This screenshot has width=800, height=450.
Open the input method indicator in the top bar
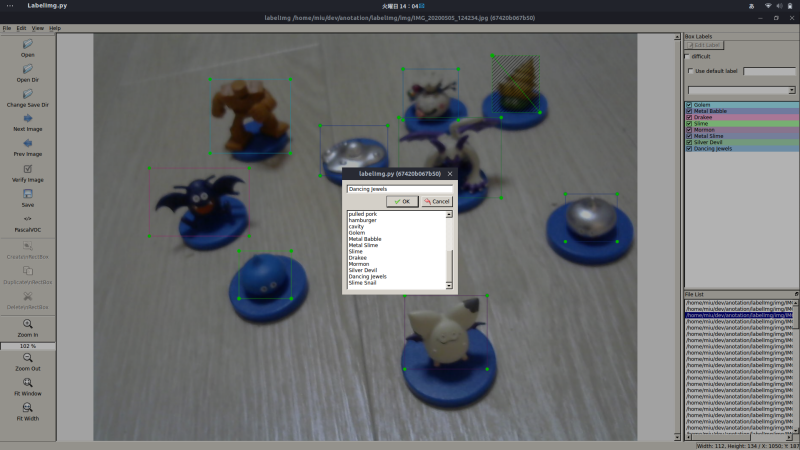click(752, 6)
